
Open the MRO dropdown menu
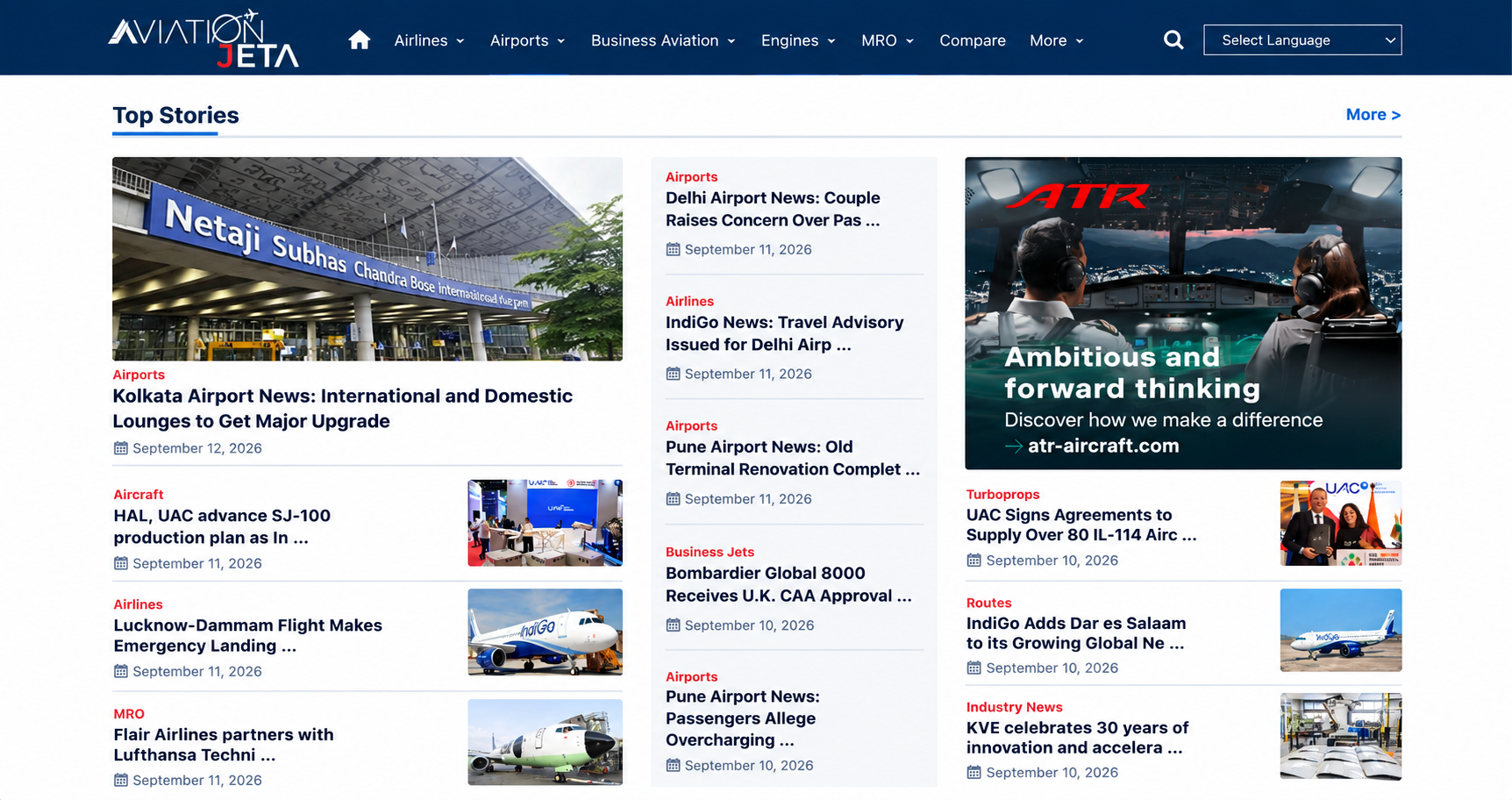[x=888, y=40]
